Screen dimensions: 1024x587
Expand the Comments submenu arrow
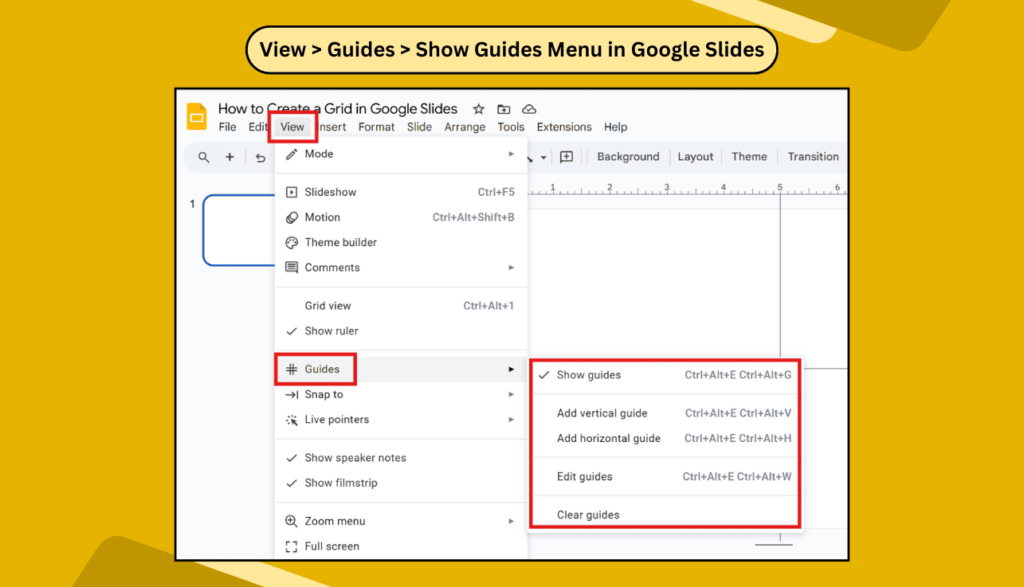click(511, 268)
